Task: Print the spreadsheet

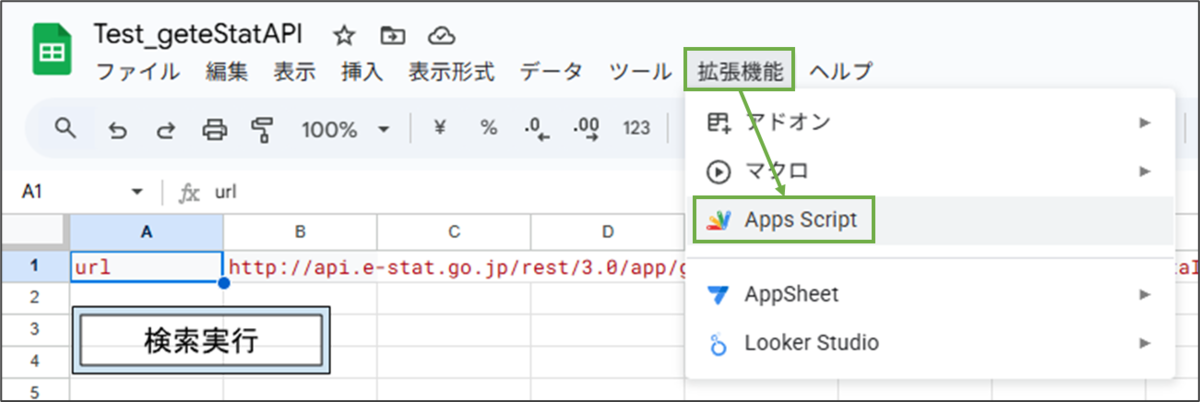Action: 214,128
